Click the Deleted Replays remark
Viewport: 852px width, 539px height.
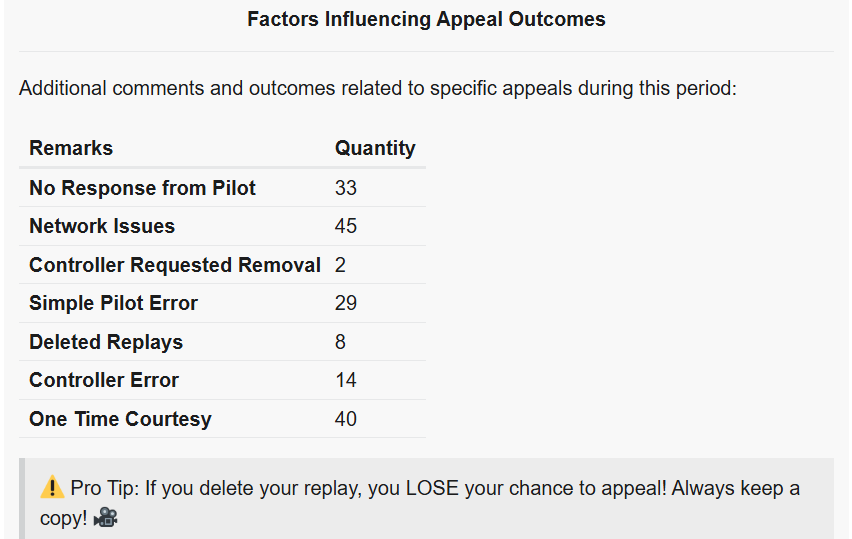coord(106,342)
